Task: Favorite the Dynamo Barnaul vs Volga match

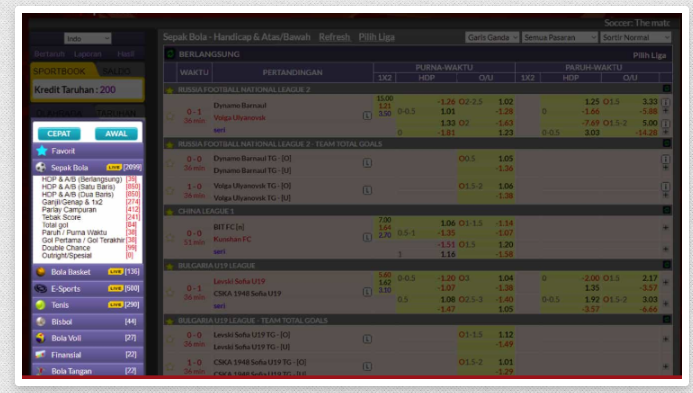Action: click(x=170, y=116)
